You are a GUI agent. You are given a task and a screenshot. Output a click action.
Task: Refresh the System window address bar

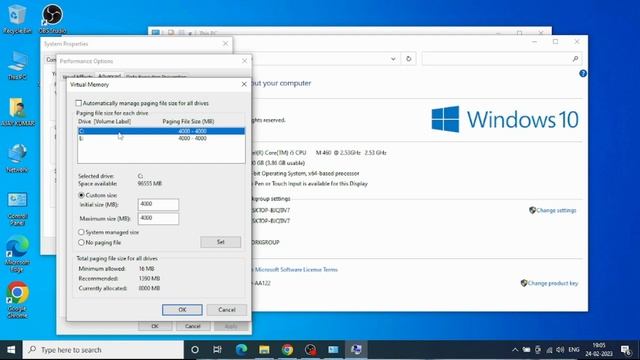409,59
